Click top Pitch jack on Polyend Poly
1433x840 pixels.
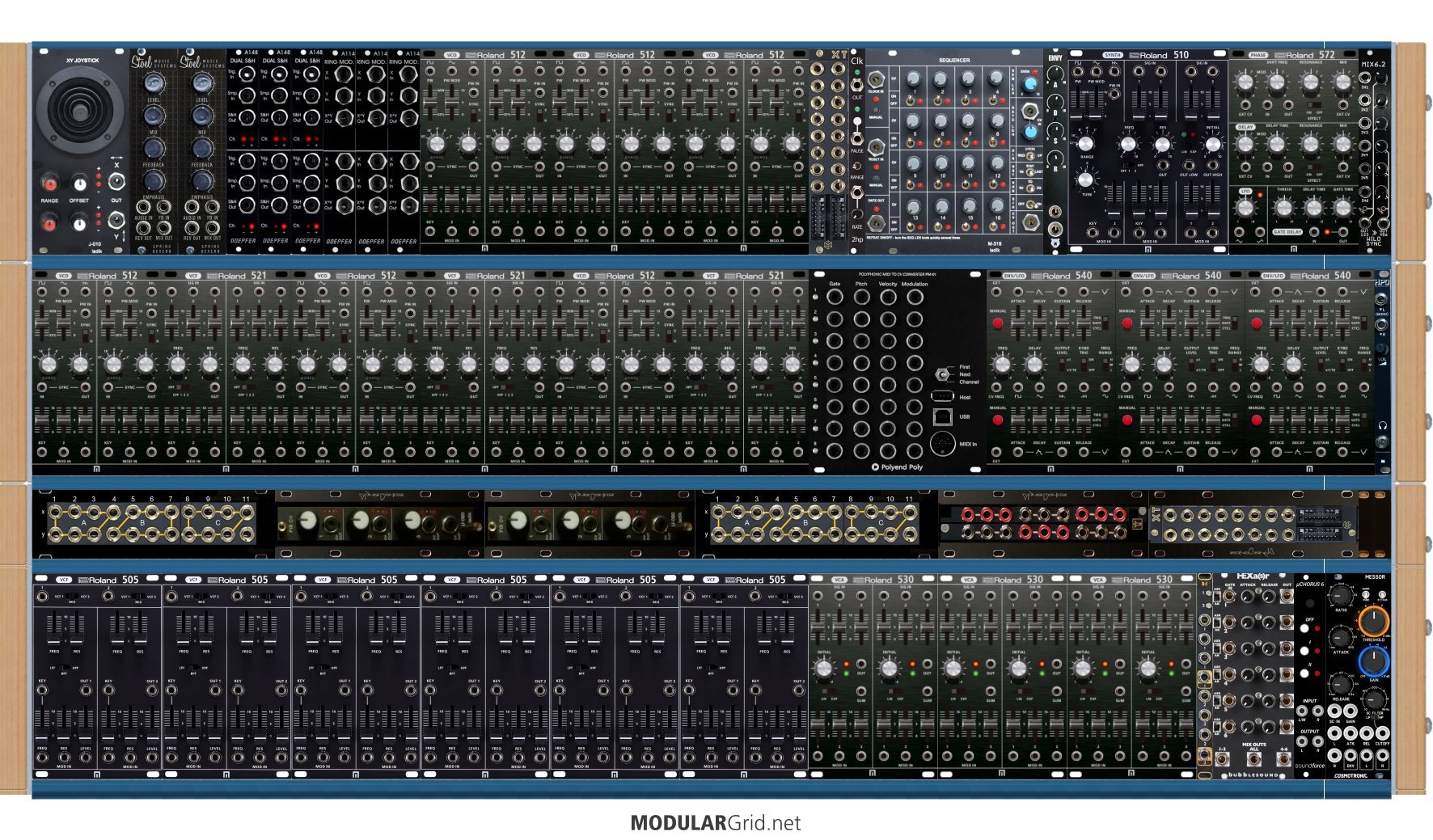tap(862, 297)
